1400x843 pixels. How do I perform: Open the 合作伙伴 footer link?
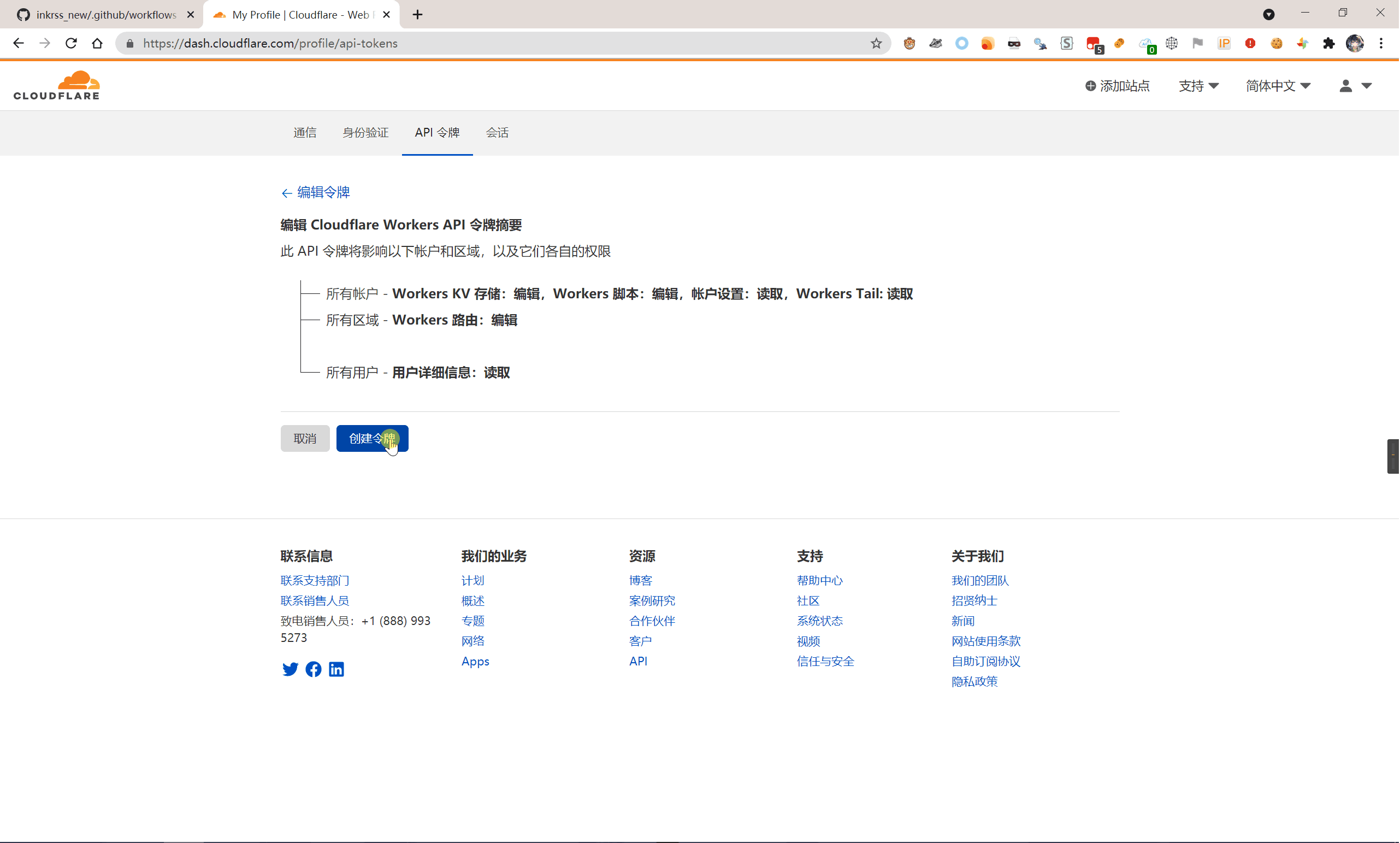click(652, 621)
